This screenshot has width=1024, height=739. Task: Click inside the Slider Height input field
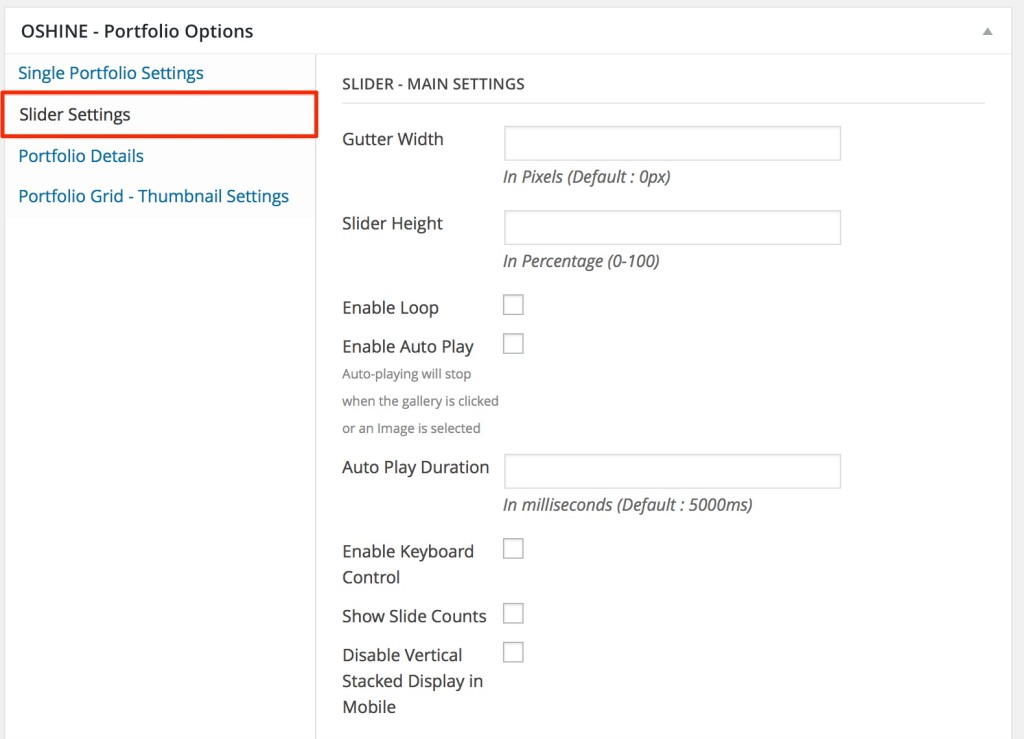(671, 227)
